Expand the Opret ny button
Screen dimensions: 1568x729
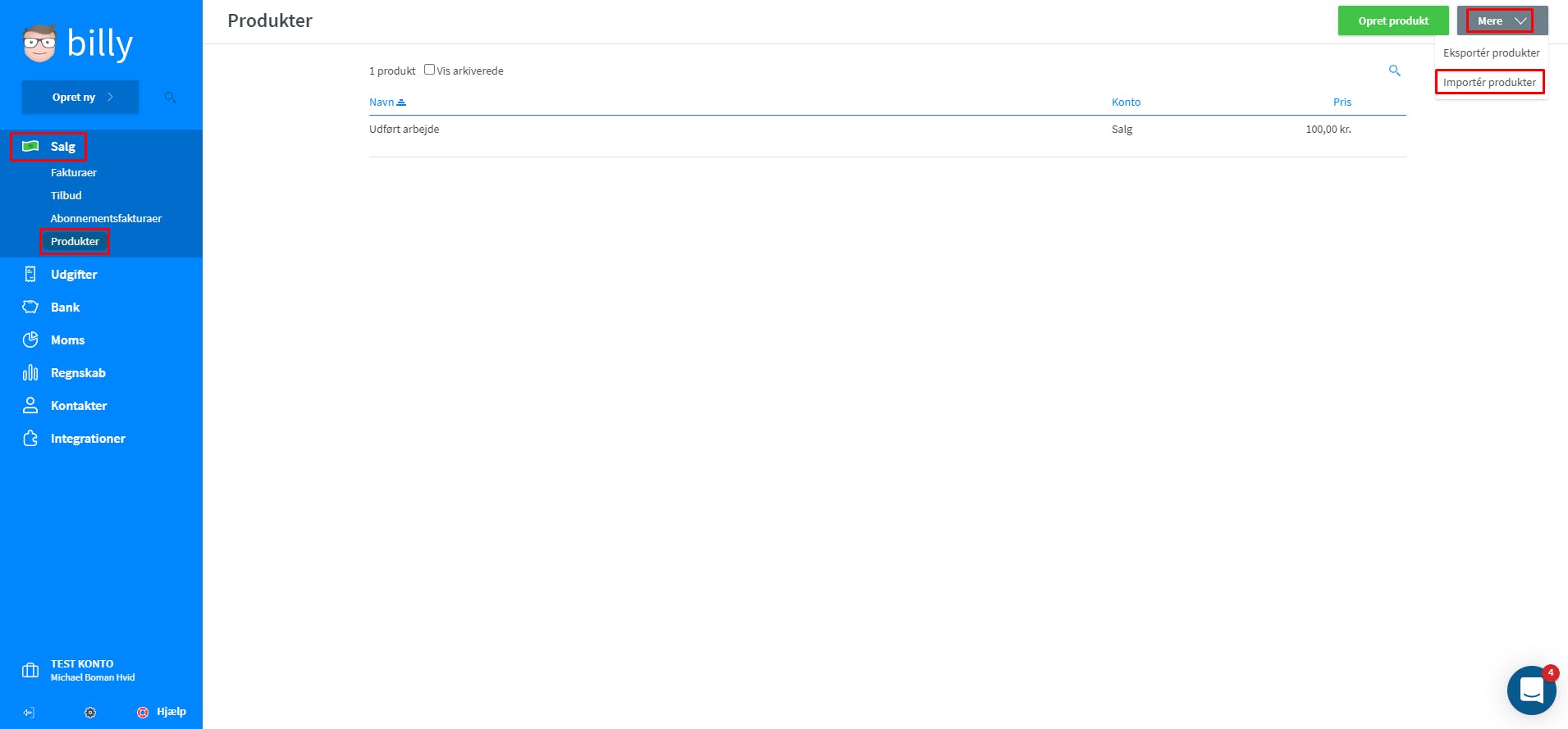pyautogui.click(x=80, y=97)
